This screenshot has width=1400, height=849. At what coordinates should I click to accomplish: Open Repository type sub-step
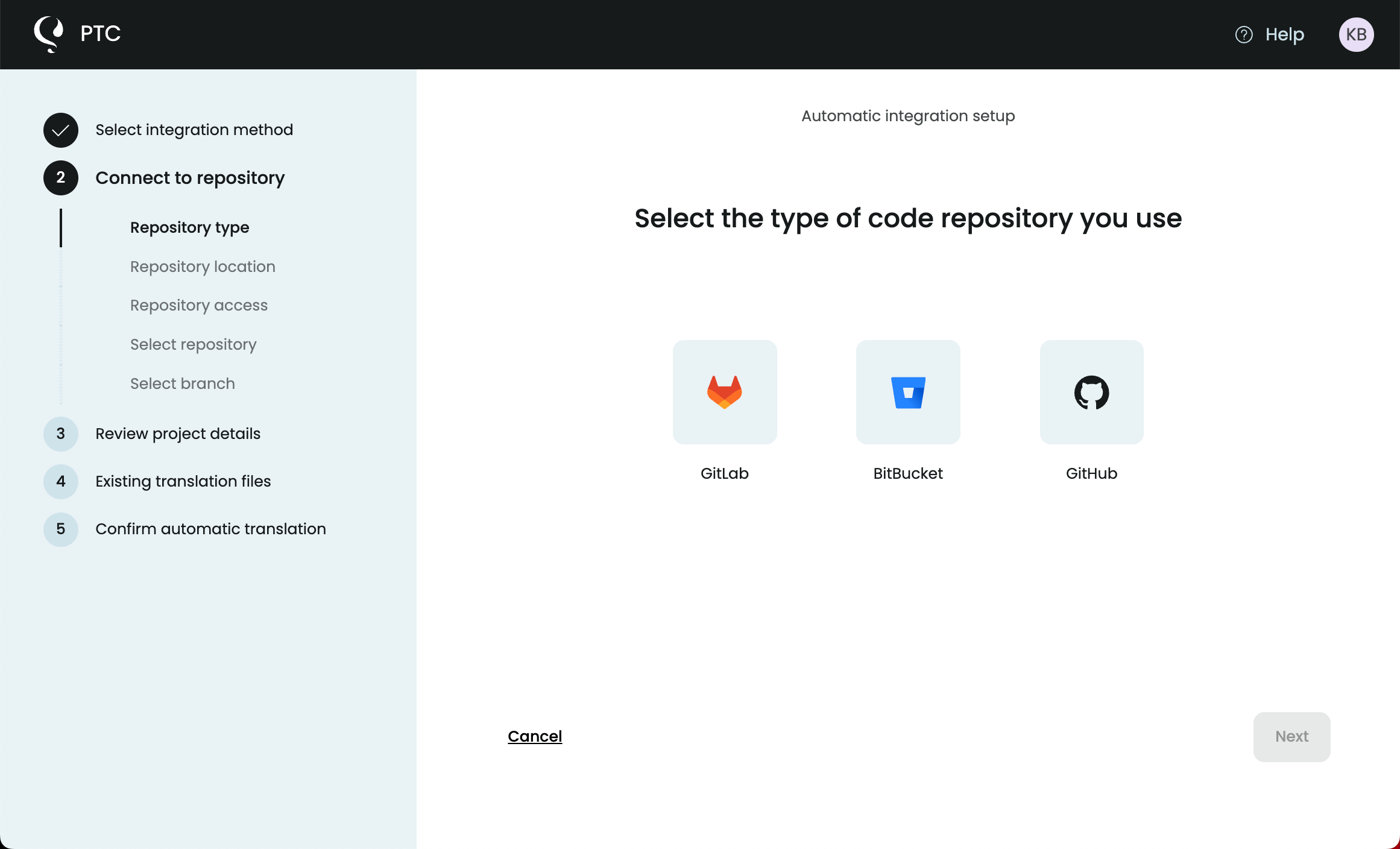(x=189, y=227)
